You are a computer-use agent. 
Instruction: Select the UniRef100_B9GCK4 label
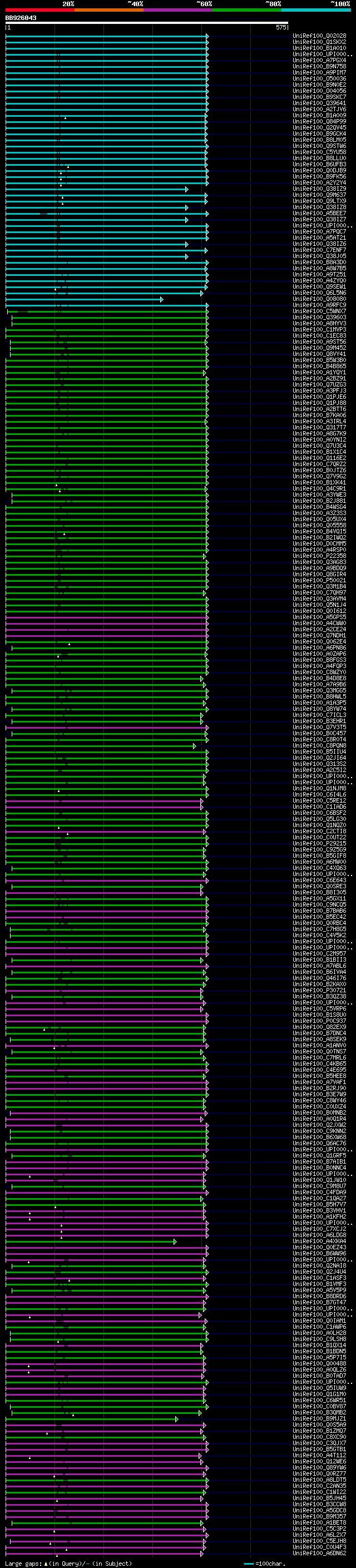(x=319, y=134)
